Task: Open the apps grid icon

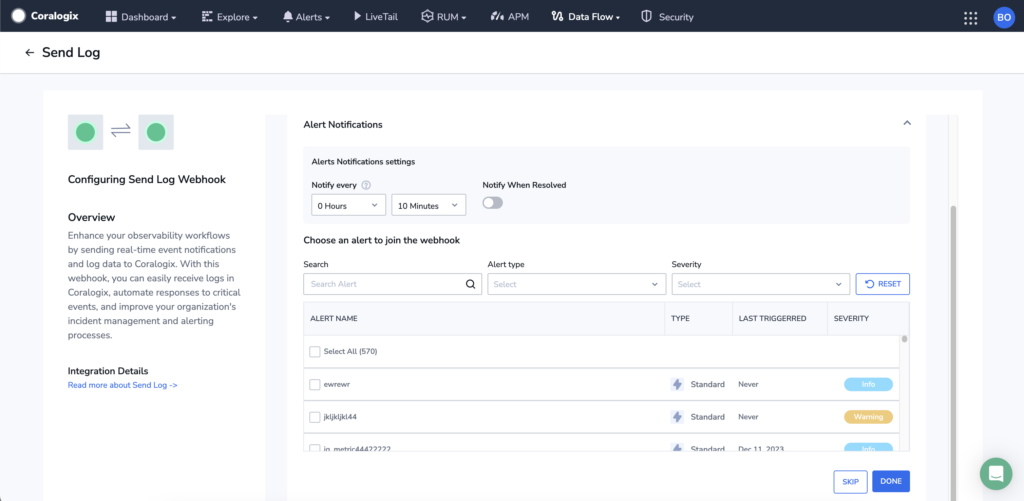Action: pos(971,18)
